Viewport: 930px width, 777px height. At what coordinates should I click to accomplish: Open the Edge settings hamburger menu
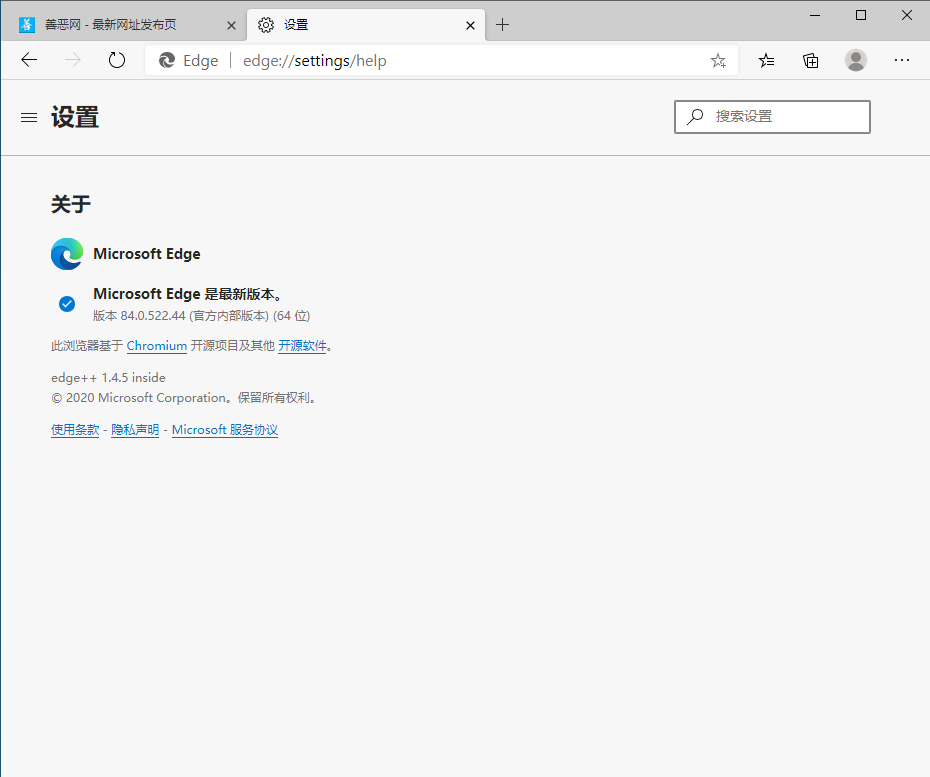[28, 117]
